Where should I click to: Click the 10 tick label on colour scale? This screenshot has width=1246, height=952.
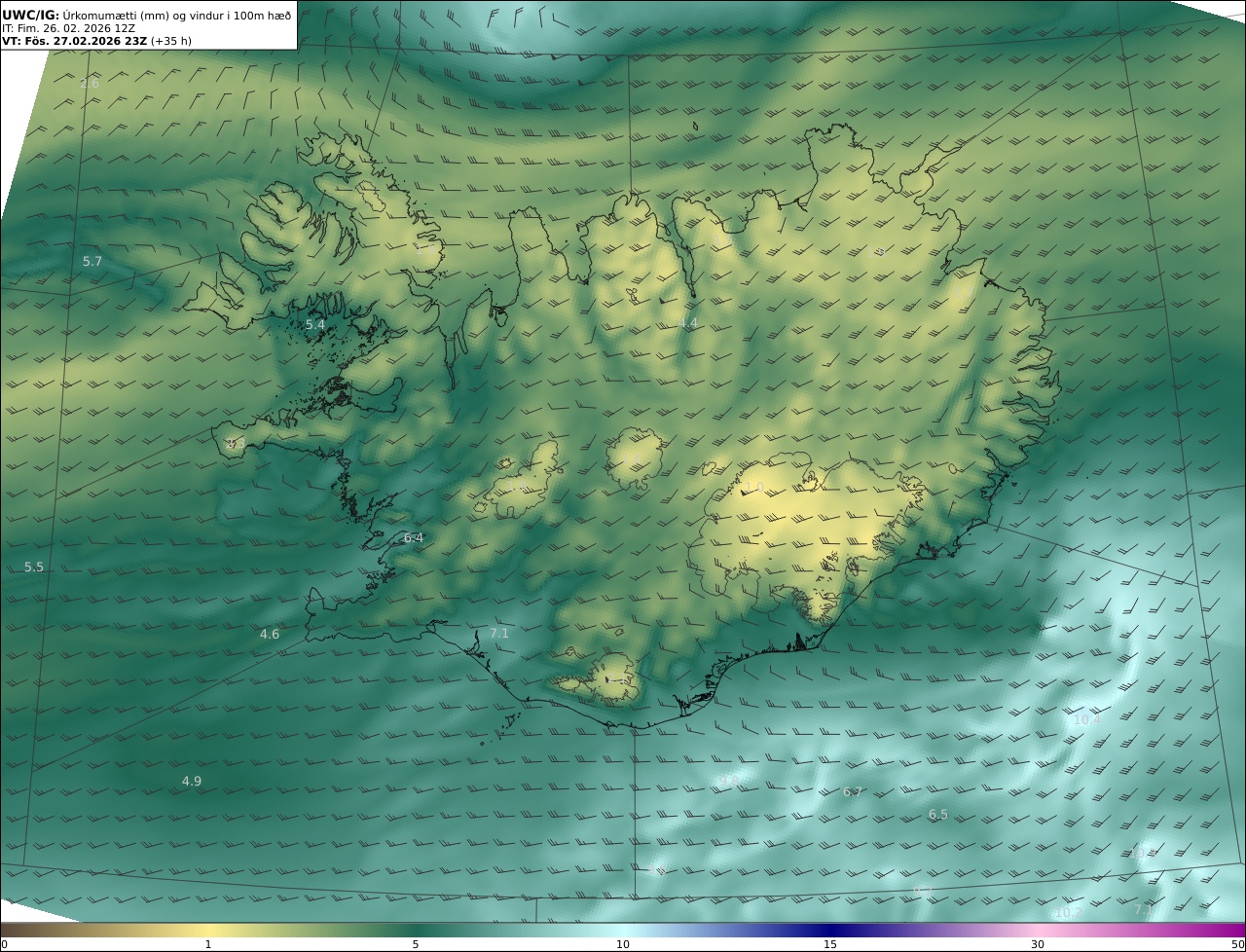click(x=623, y=944)
